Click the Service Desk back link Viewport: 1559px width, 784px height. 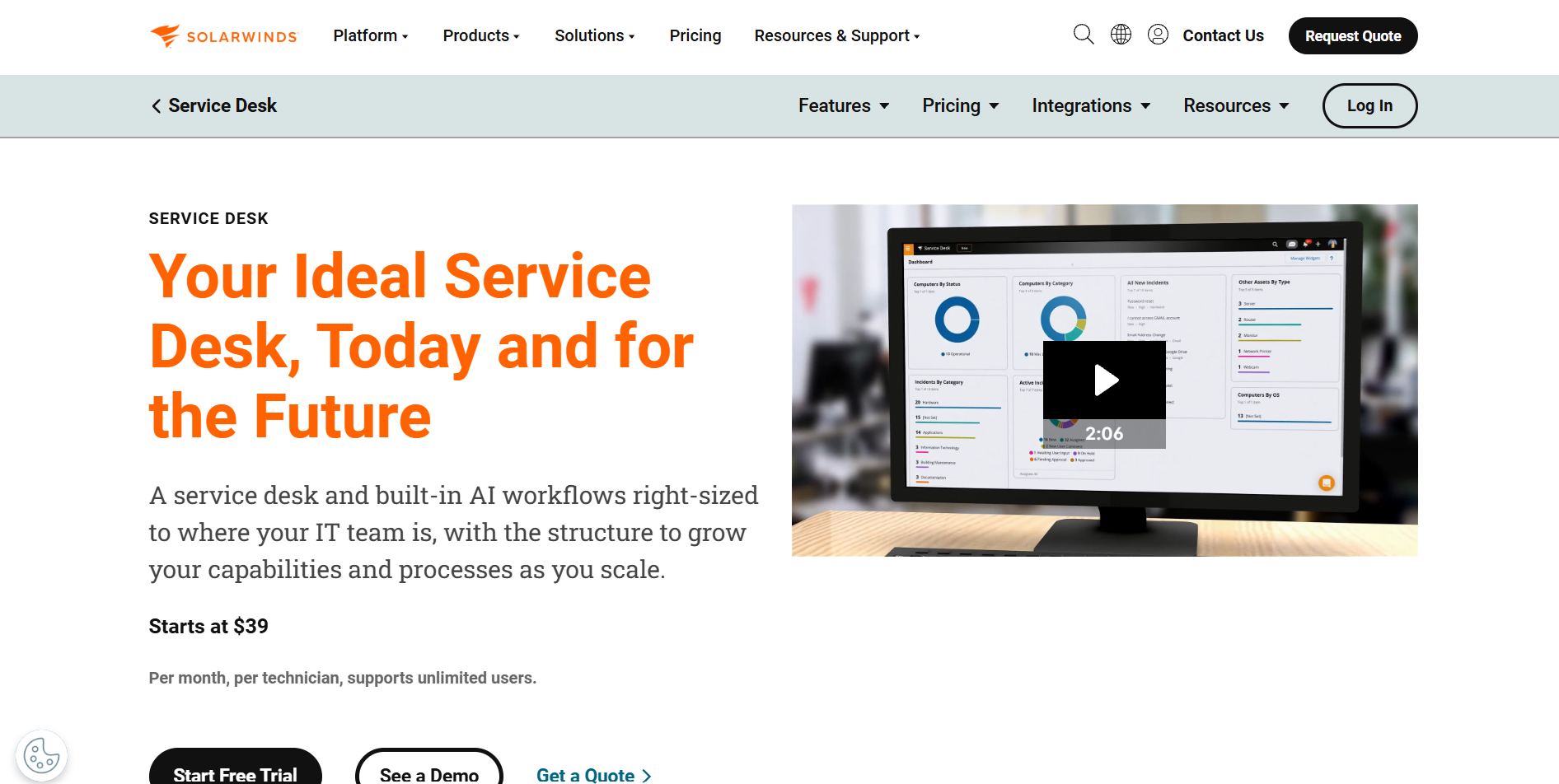coord(213,105)
